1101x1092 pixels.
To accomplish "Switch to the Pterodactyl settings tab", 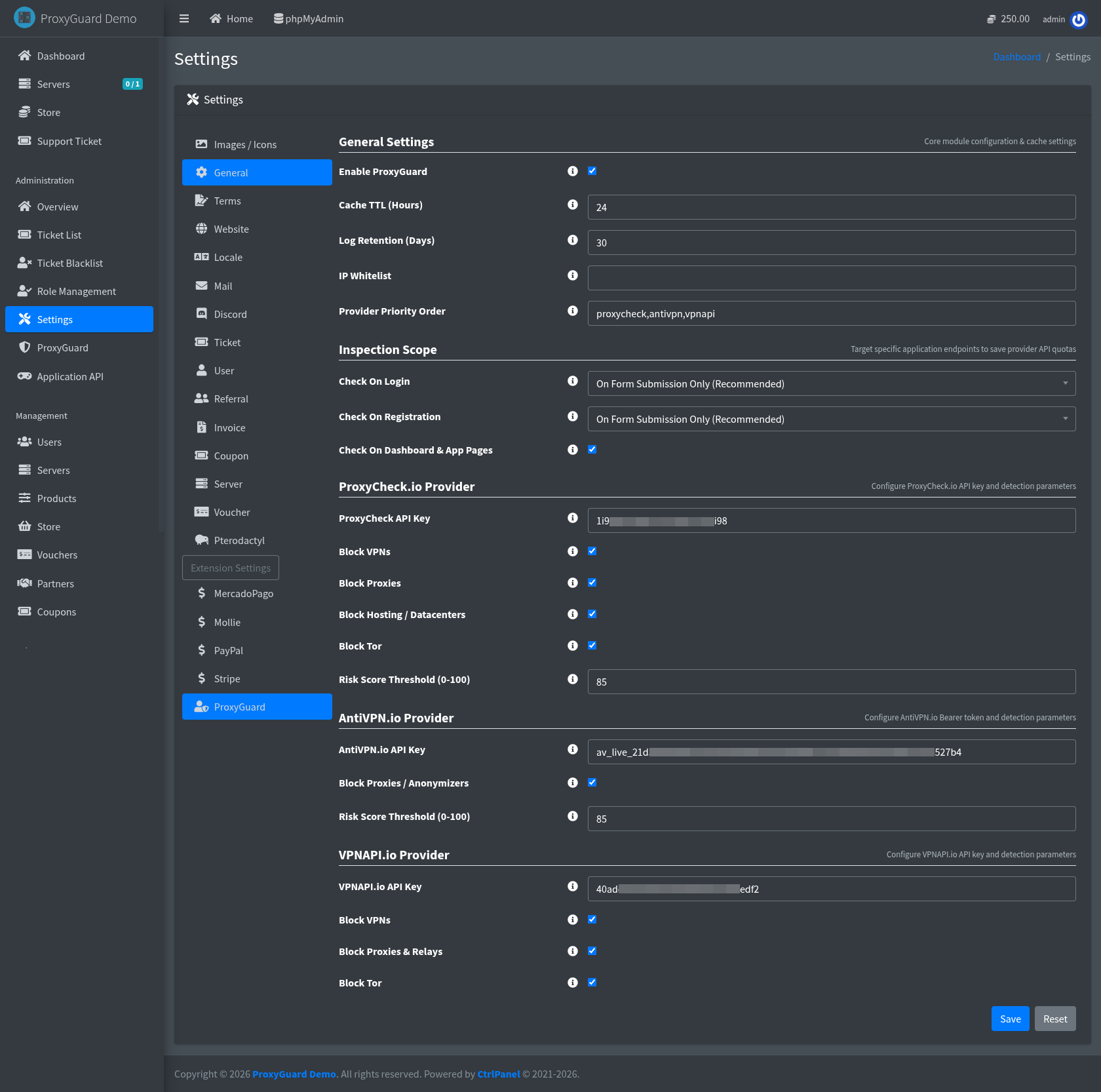I will [257, 540].
